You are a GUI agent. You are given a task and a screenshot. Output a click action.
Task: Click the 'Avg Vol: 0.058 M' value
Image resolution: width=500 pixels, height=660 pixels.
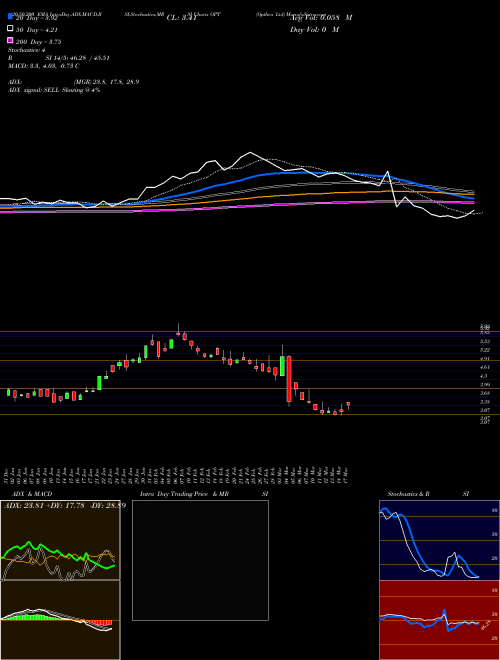tap(321, 18)
